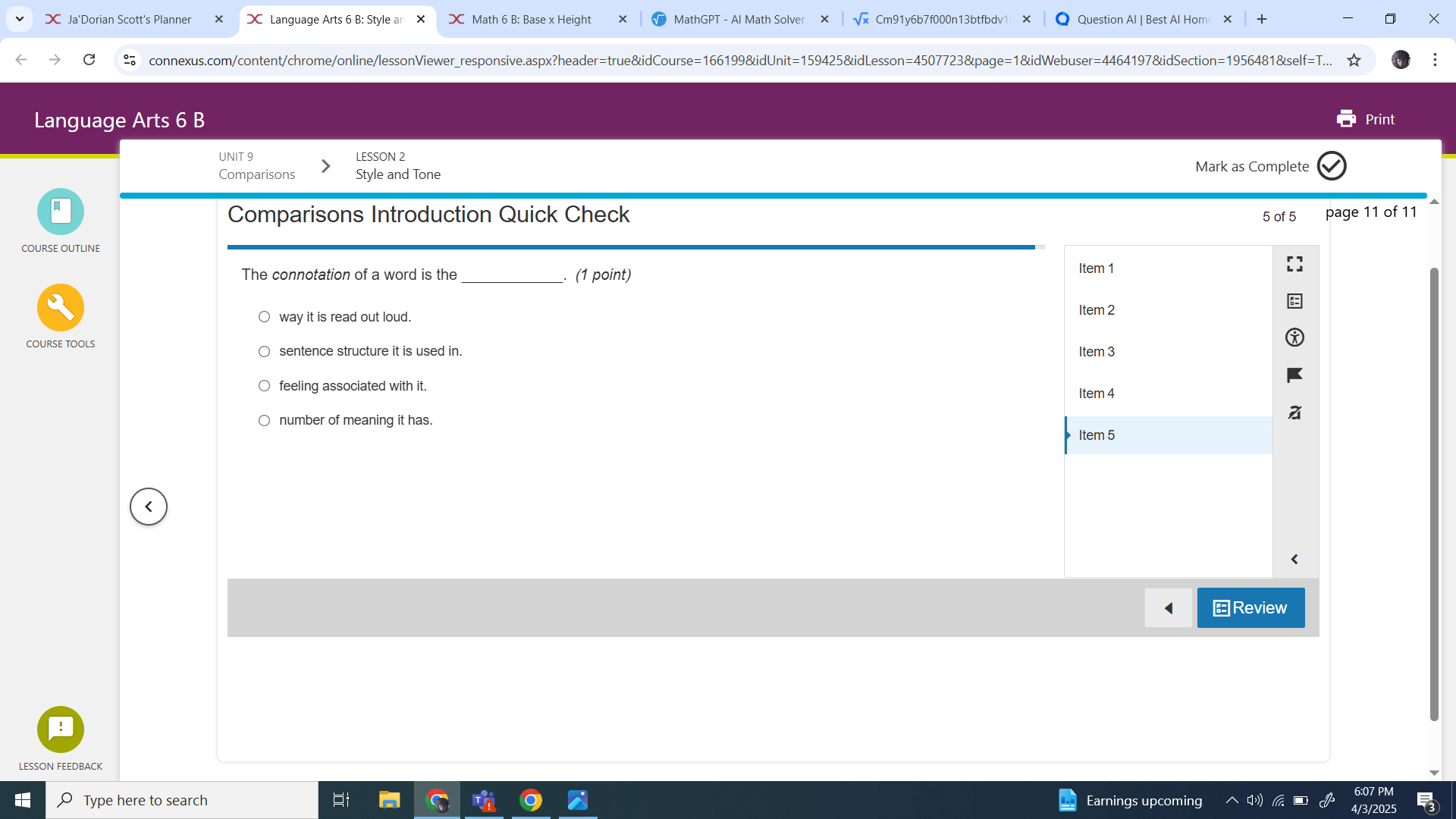Screen dimensions: 1456x819
Task: Jump to Item 2
Action: tap(1168, 310)
